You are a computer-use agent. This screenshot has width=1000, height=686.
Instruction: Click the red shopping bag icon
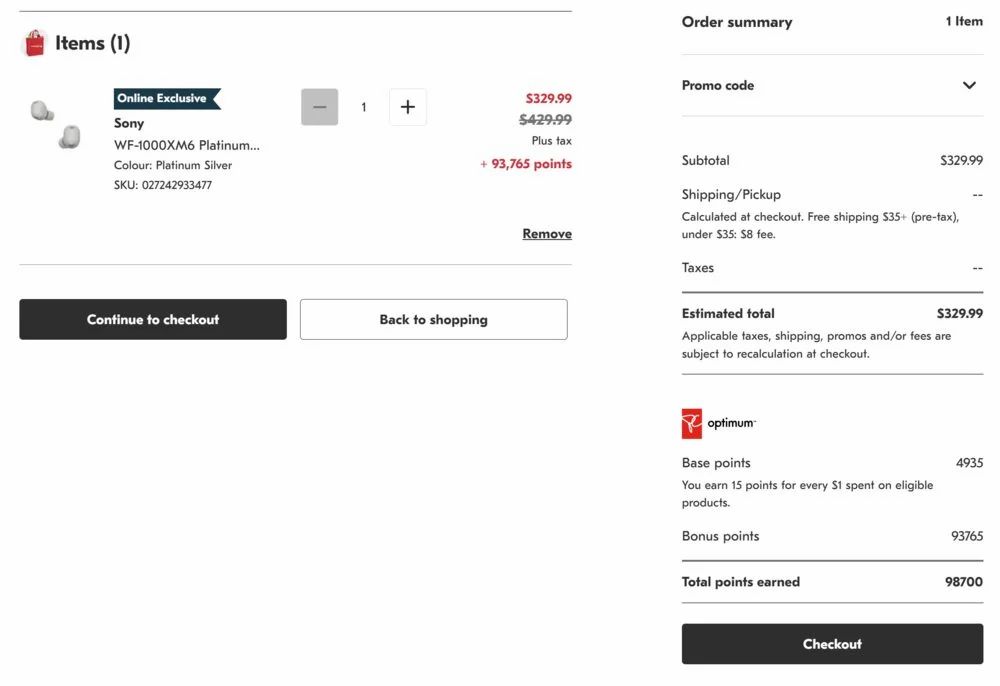(34, 43)
